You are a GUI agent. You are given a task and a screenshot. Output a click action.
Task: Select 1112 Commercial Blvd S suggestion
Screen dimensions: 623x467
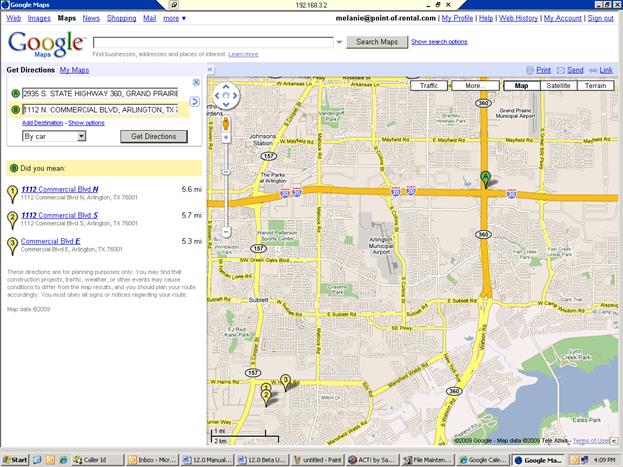click(59, 215)
